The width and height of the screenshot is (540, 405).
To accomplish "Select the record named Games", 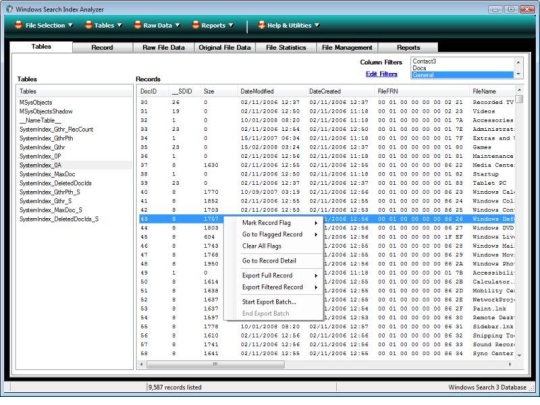I will tap(326, 147).
